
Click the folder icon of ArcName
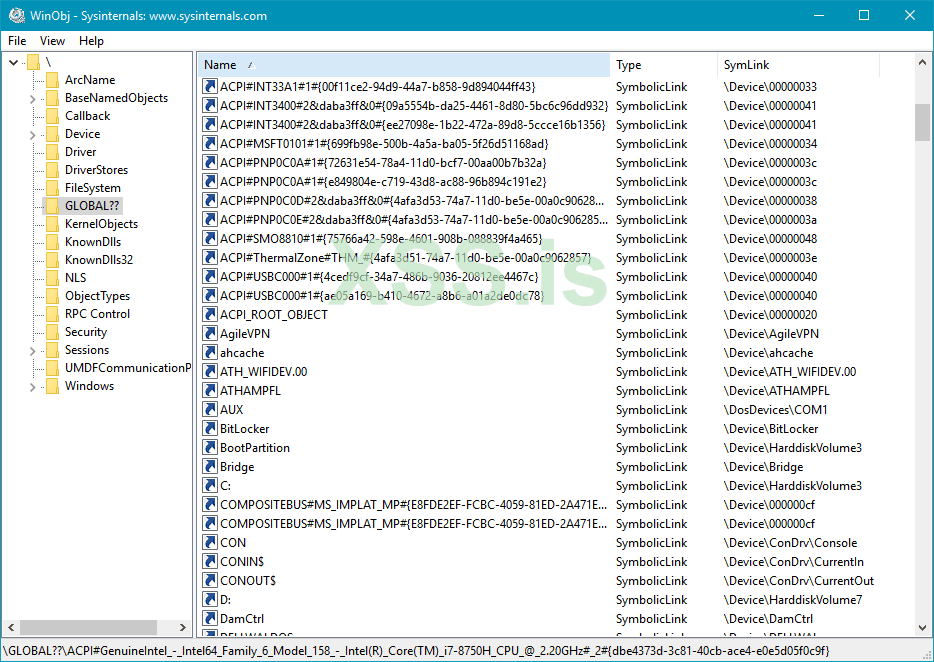52,80
